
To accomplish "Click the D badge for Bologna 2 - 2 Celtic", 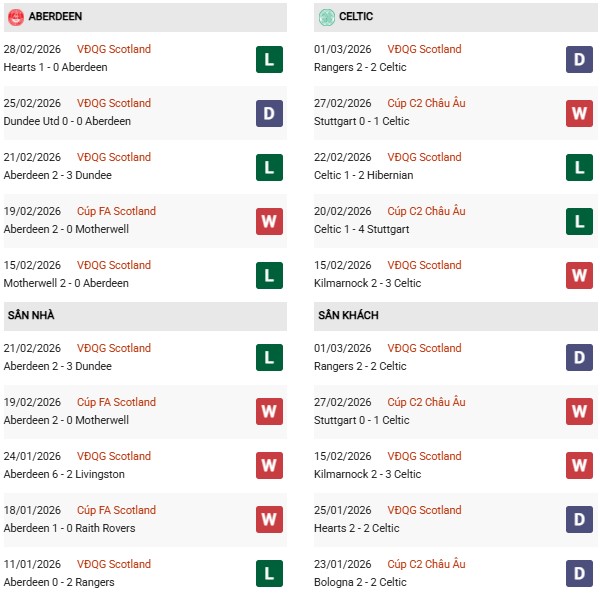I will click(580, 574).
